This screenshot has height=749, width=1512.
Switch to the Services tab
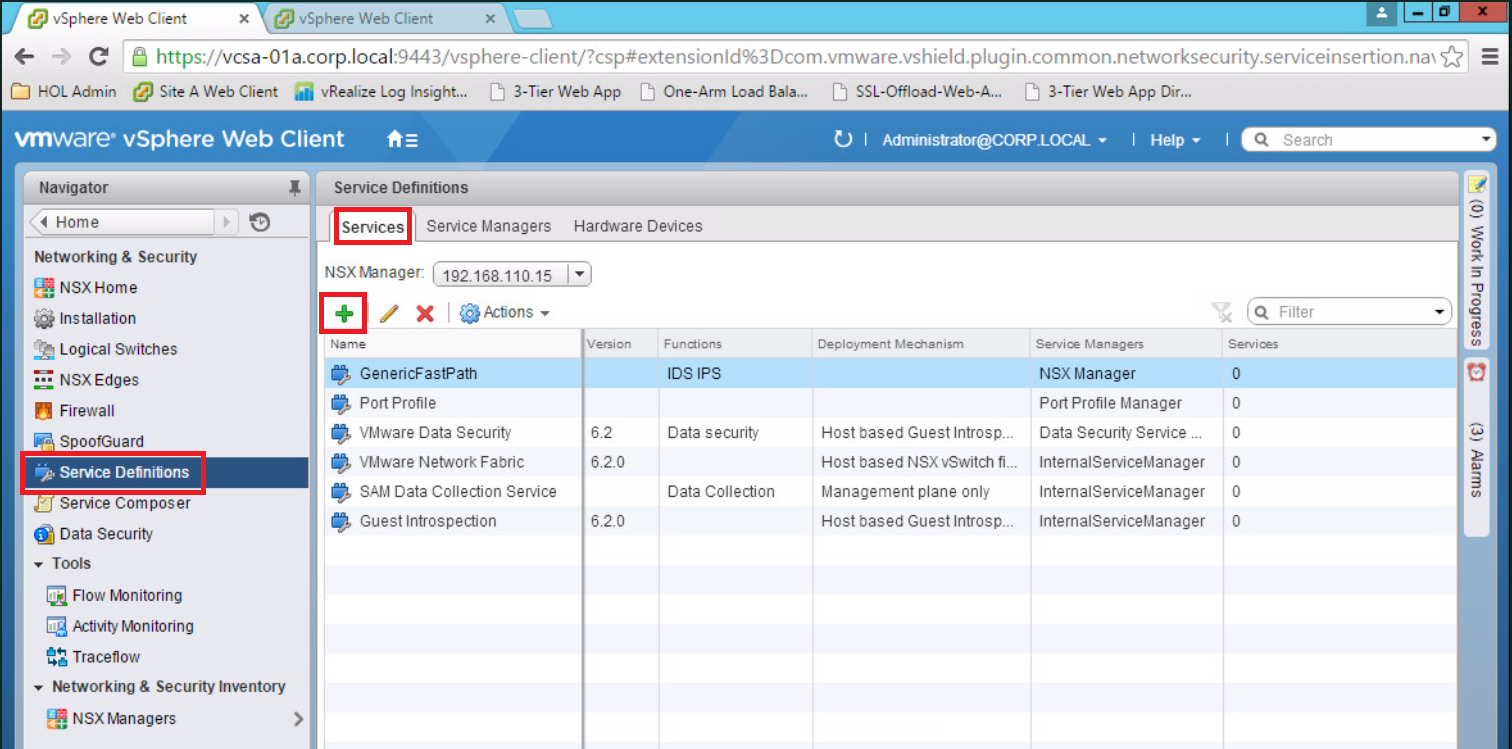click(x=372, y=227)
